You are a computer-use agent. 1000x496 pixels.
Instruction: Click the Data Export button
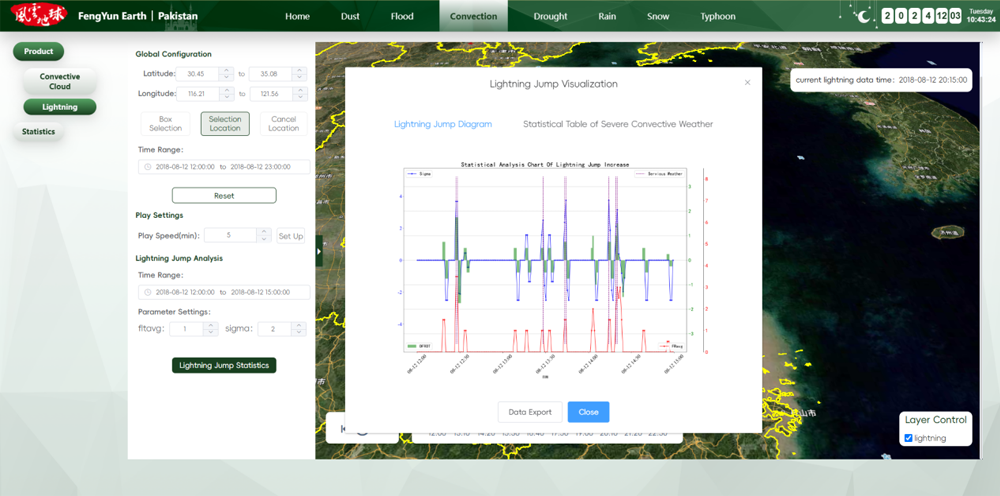tap(530, 412)
